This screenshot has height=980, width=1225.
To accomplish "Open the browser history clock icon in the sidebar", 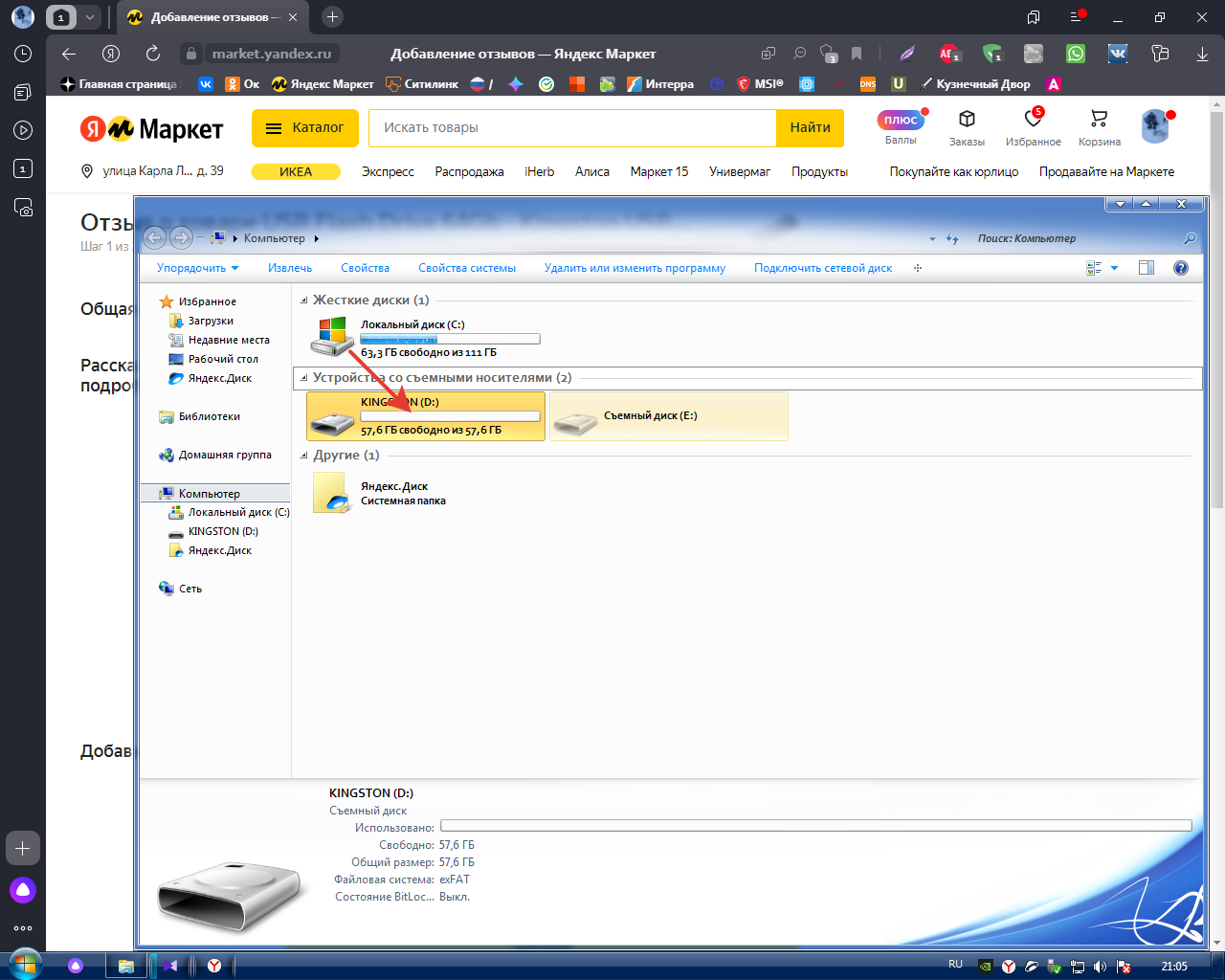I will click(x=23, y=54).
